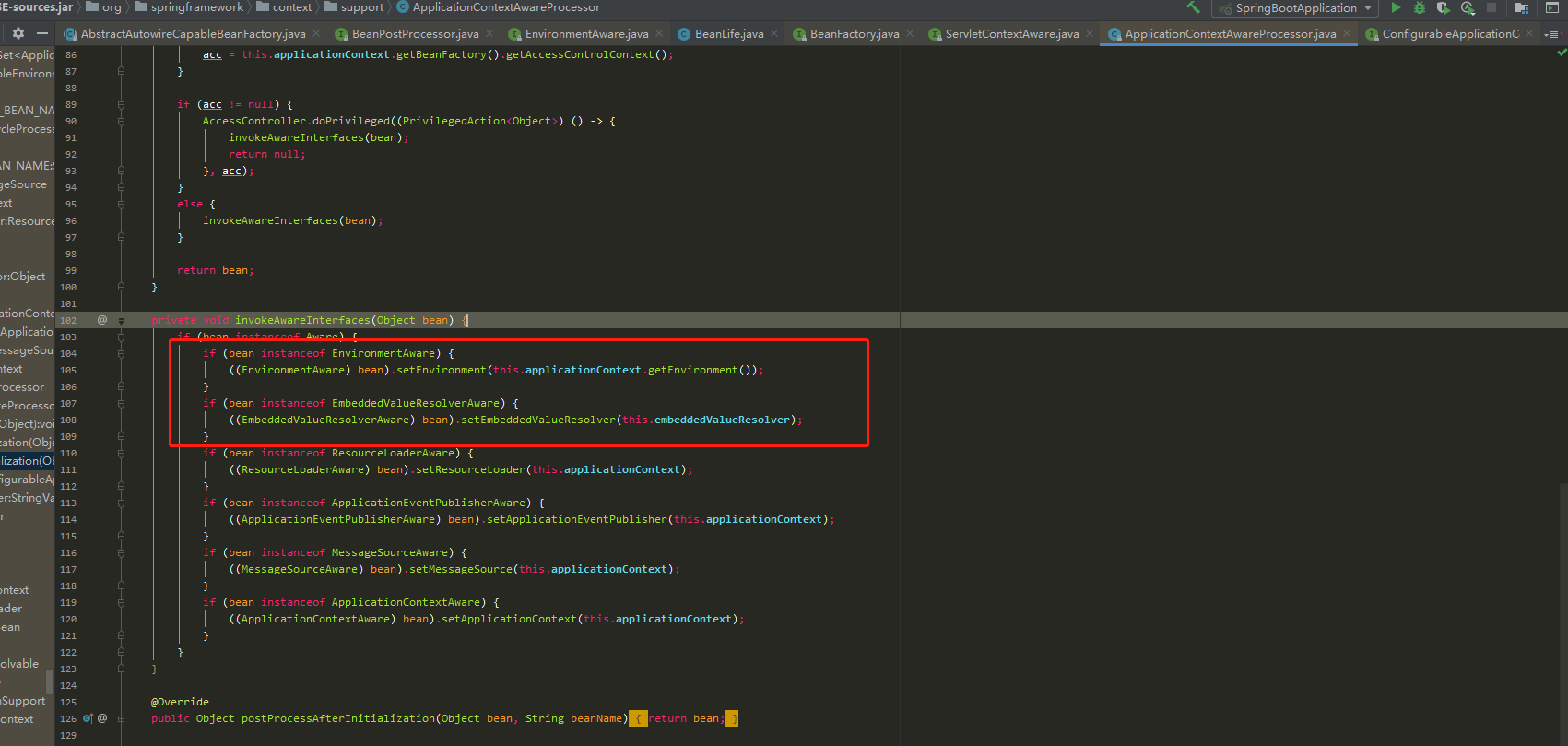Click the @ gutter icon on line 126

[102, 718]
